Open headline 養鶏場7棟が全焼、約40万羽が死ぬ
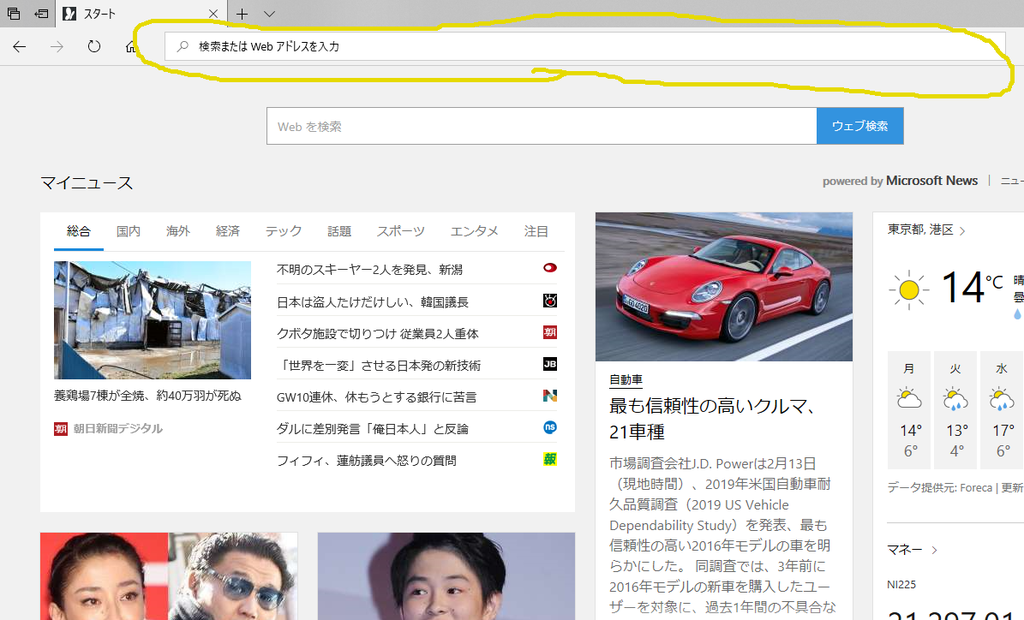This screenshot has height=620, width=1024. coord(148,396)
